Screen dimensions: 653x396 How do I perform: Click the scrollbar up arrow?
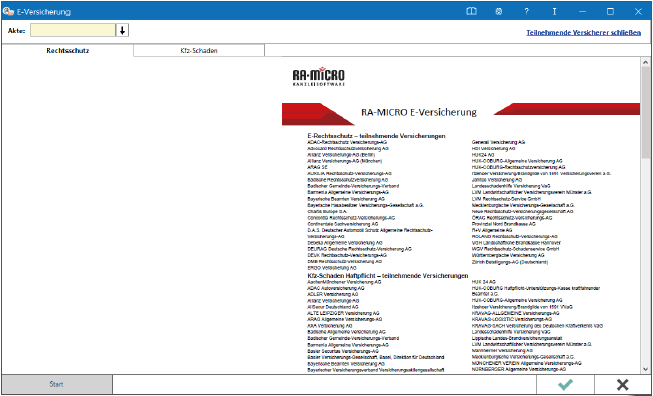pos(646,62)
